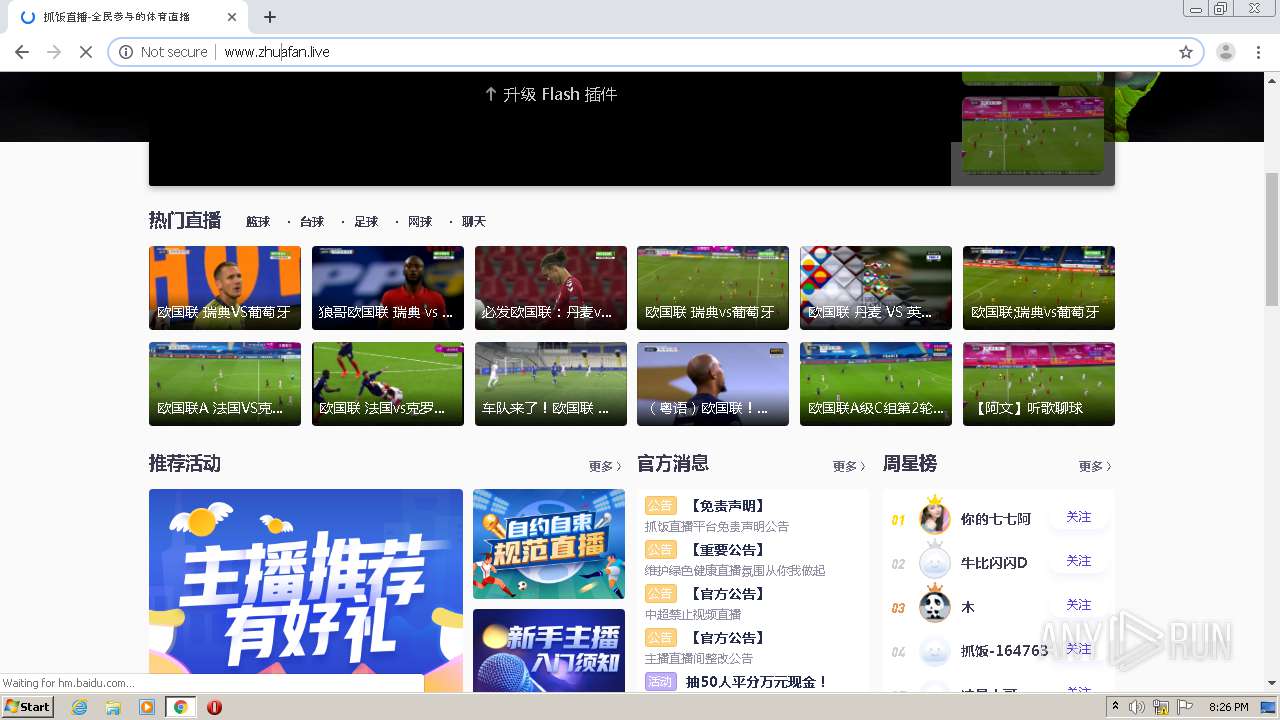This screenshot has height=720, width=1280.
Task: Open Windows Media Player in taskbar
Action: 147,707
